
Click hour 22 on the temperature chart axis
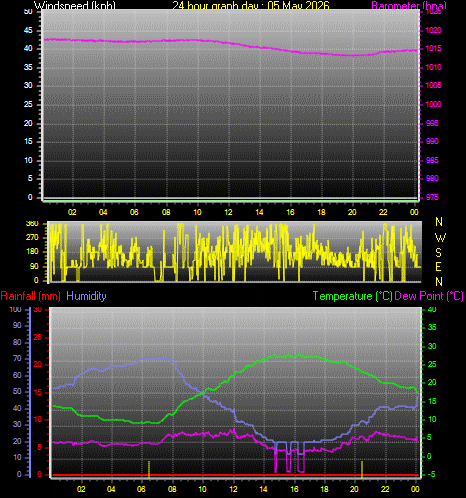(385, 489)
